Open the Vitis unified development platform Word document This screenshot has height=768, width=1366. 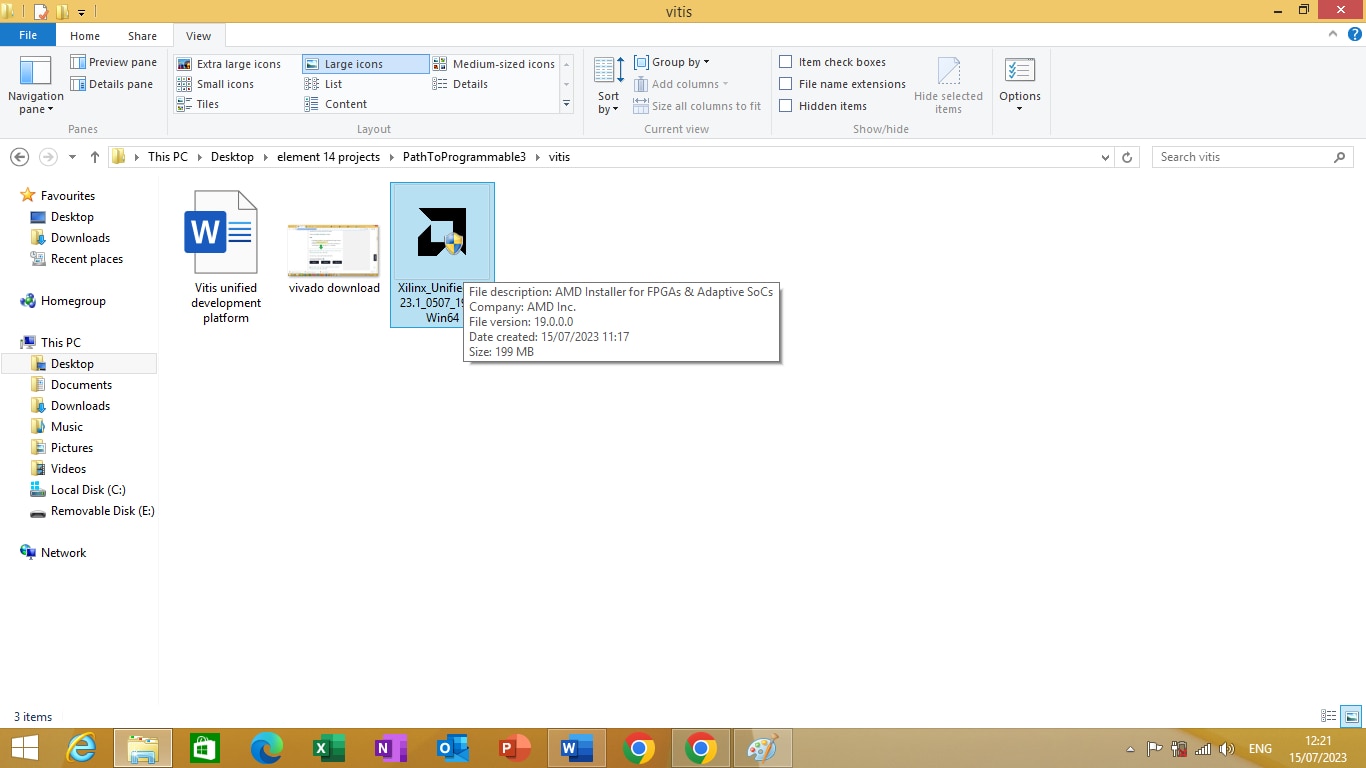[x=226, y=256]
